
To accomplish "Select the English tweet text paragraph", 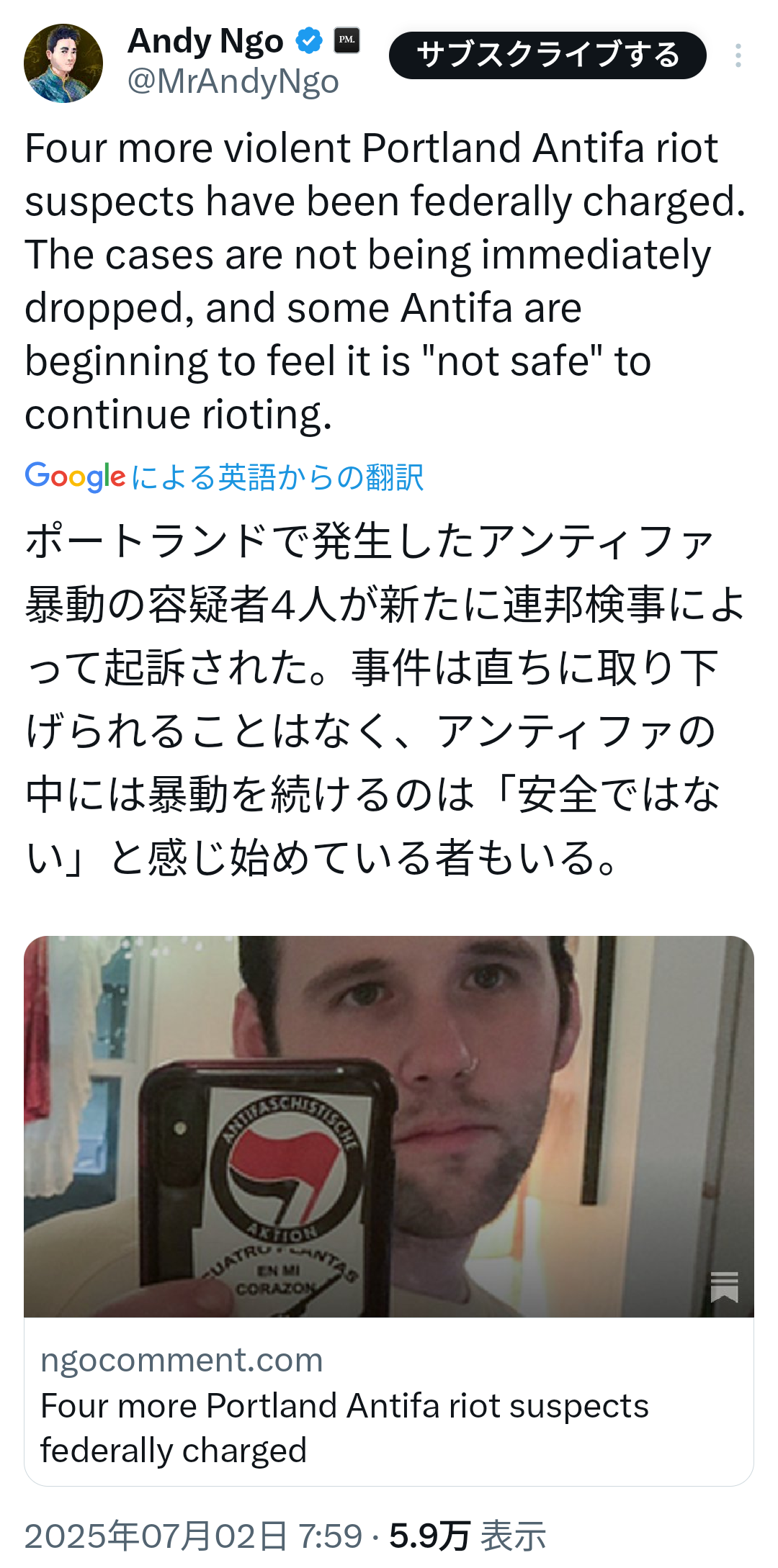I will tap(385, 281).
